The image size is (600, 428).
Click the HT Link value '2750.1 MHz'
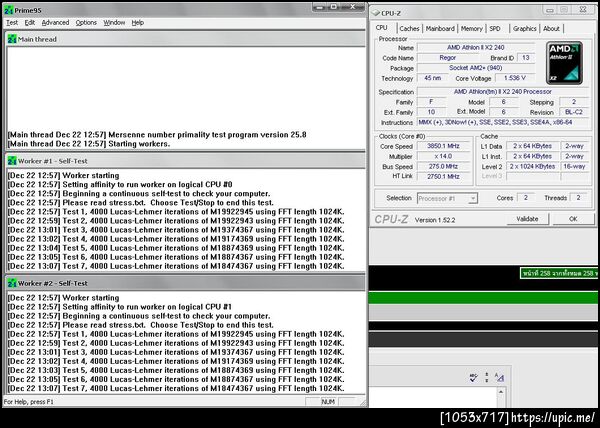(x=443, y=176)
